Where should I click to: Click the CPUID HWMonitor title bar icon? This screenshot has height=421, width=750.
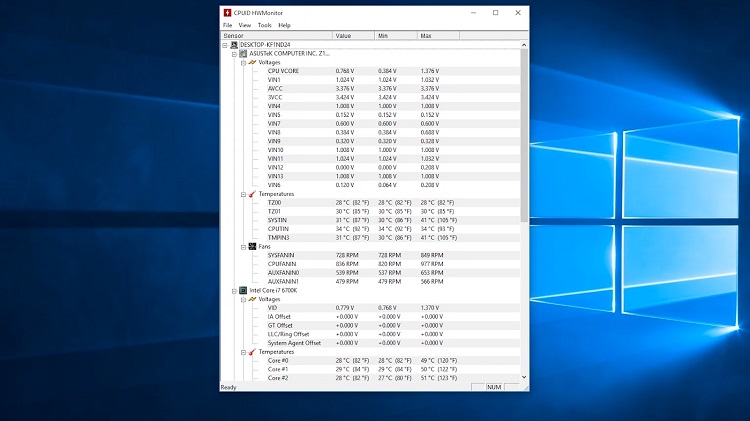click(x=228, y=13)
